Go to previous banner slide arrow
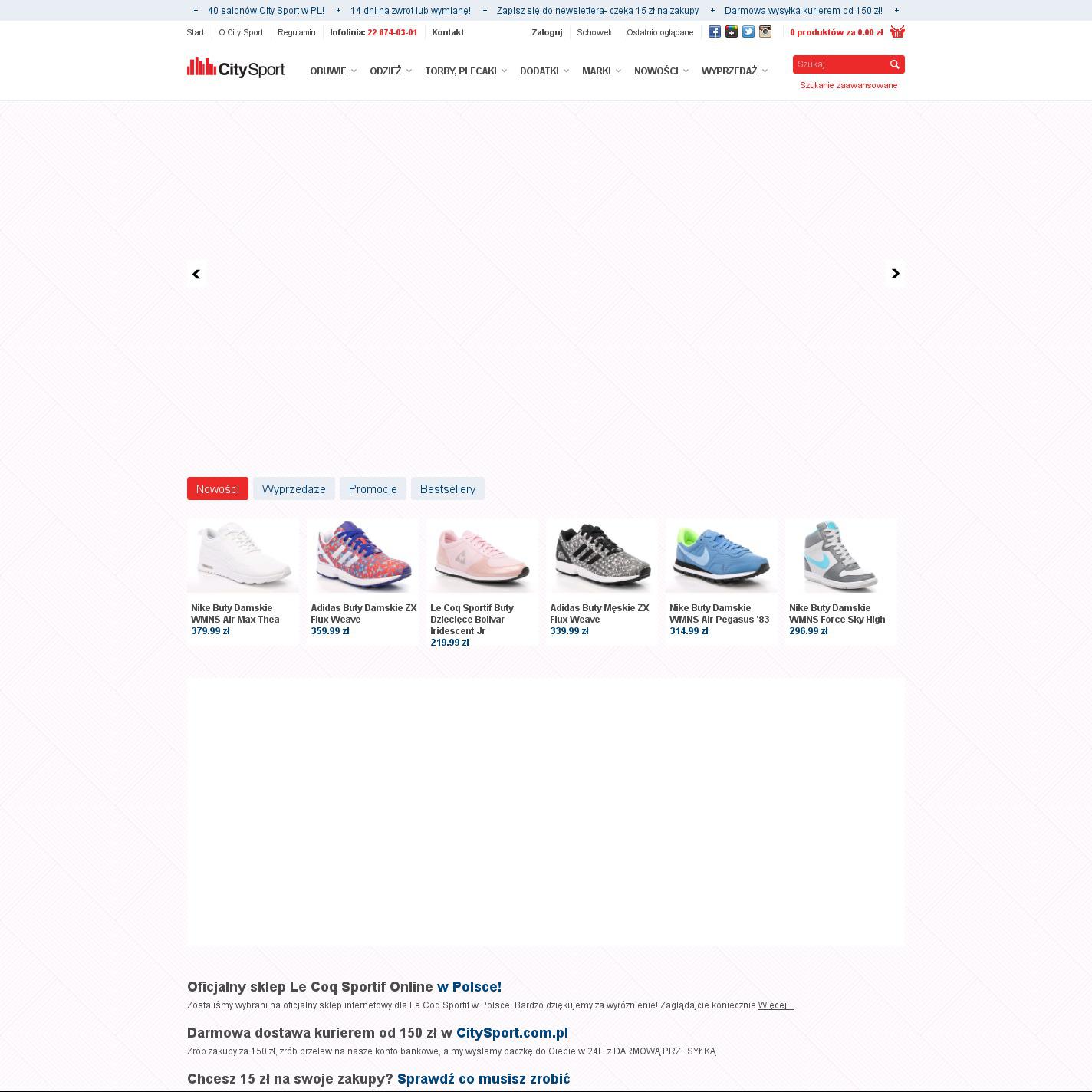This screenshot has width=1092, height=1092. point(196,274)
